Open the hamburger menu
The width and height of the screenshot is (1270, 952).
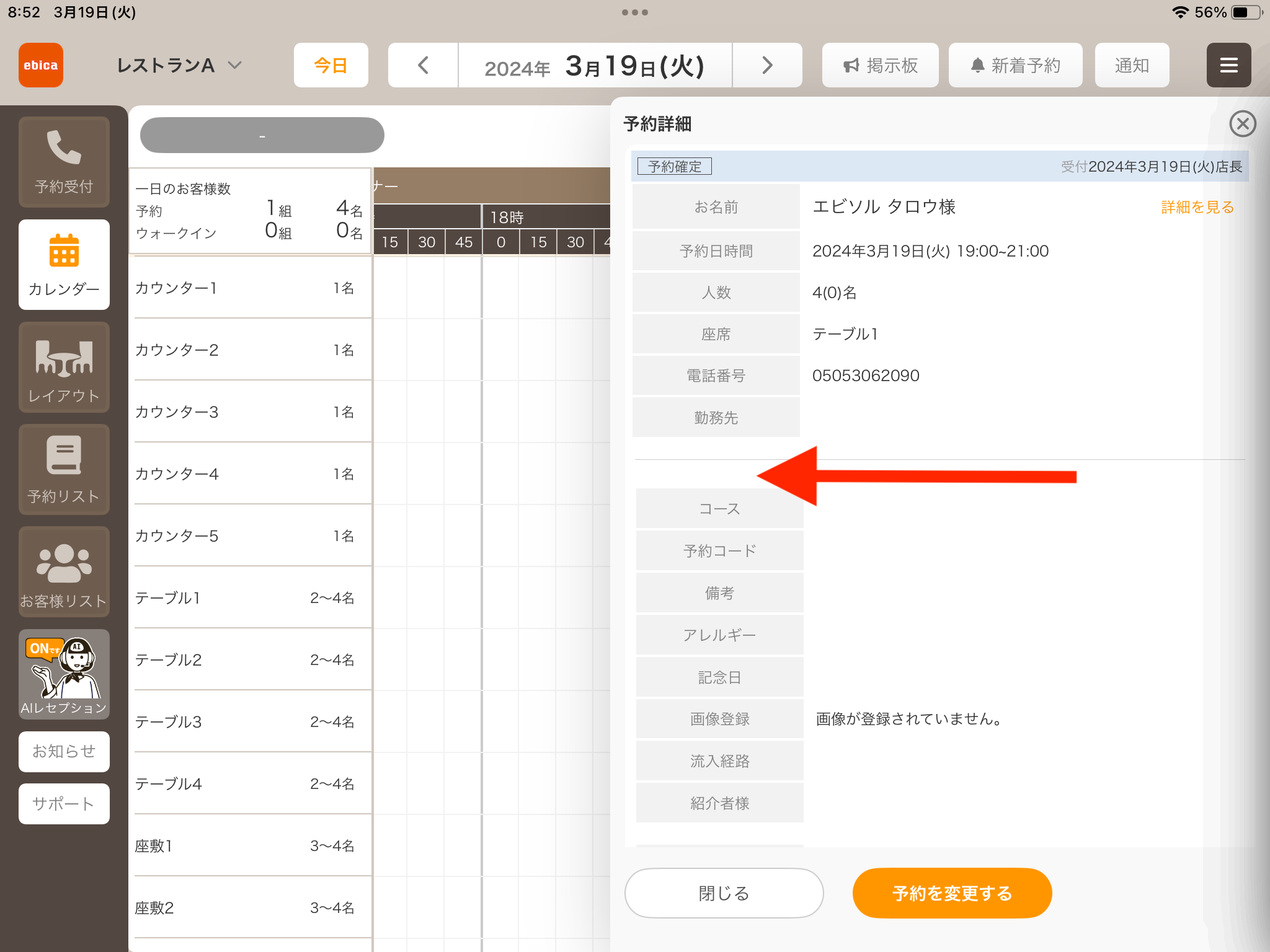point(1228,65)
